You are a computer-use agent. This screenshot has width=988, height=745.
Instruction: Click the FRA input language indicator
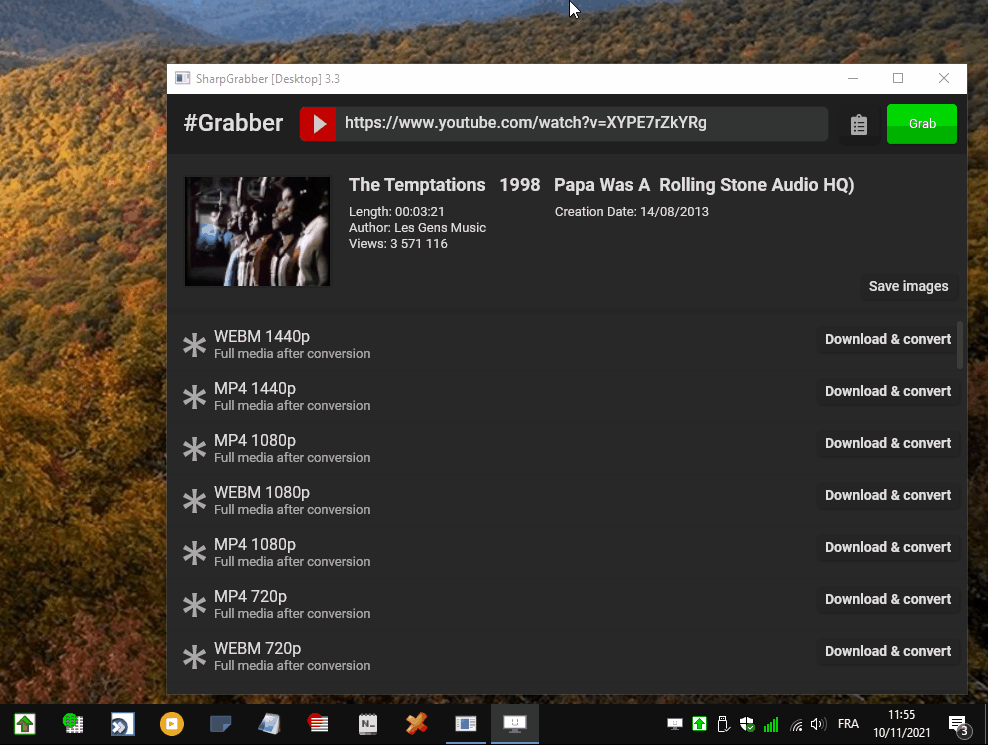(x=848, y=724)
